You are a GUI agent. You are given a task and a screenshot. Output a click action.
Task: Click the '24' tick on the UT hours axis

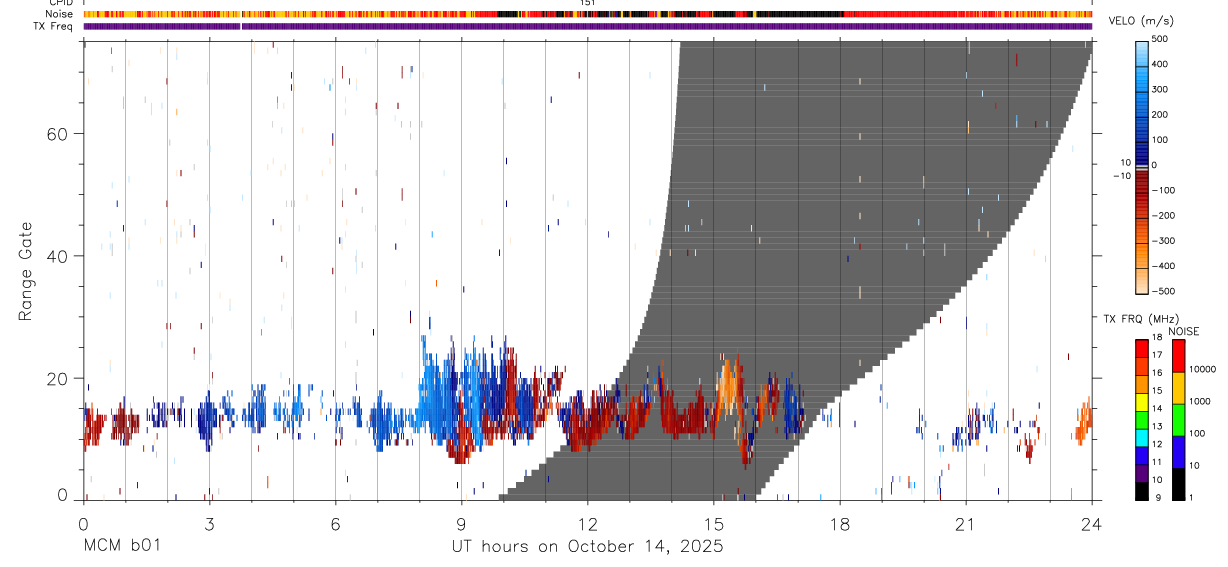1091,523
